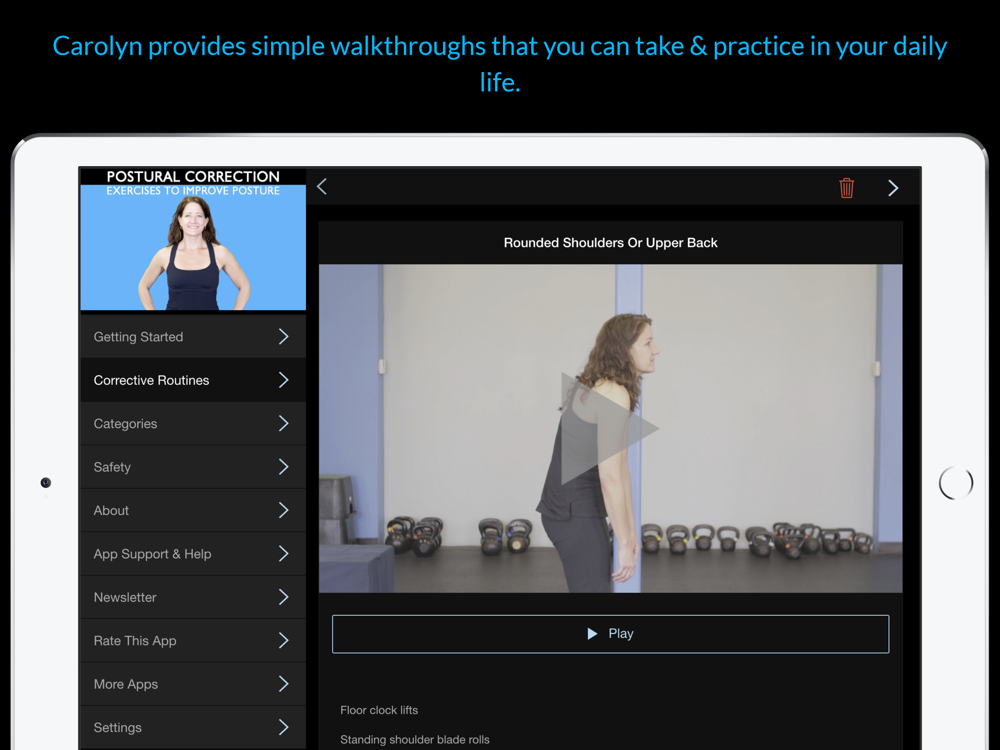Viewport: 1000px width, 750px height.
Task: Open the Safety section
Action: pos(193,467)
